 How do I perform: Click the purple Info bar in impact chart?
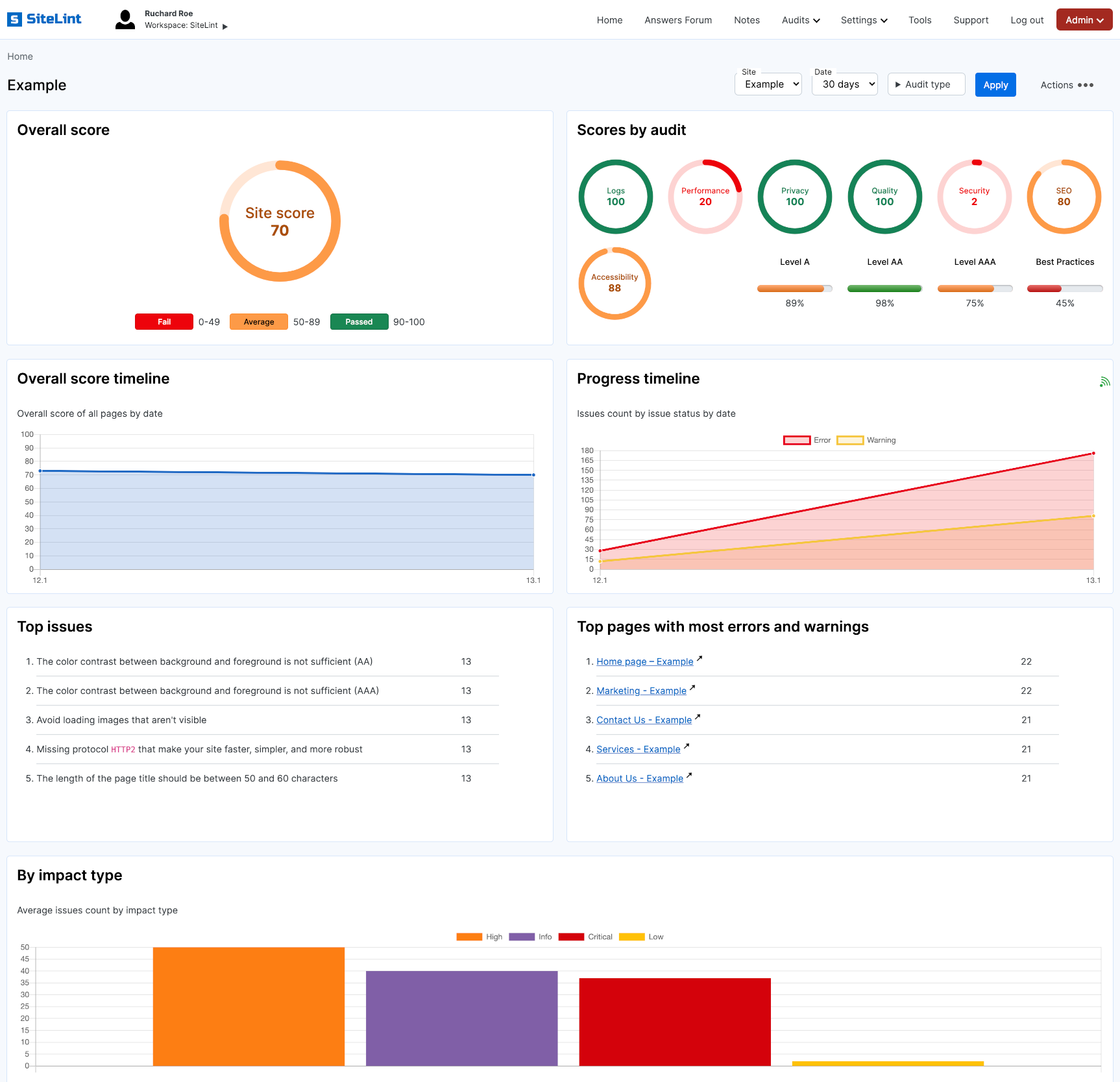[x=461, y=1018]
